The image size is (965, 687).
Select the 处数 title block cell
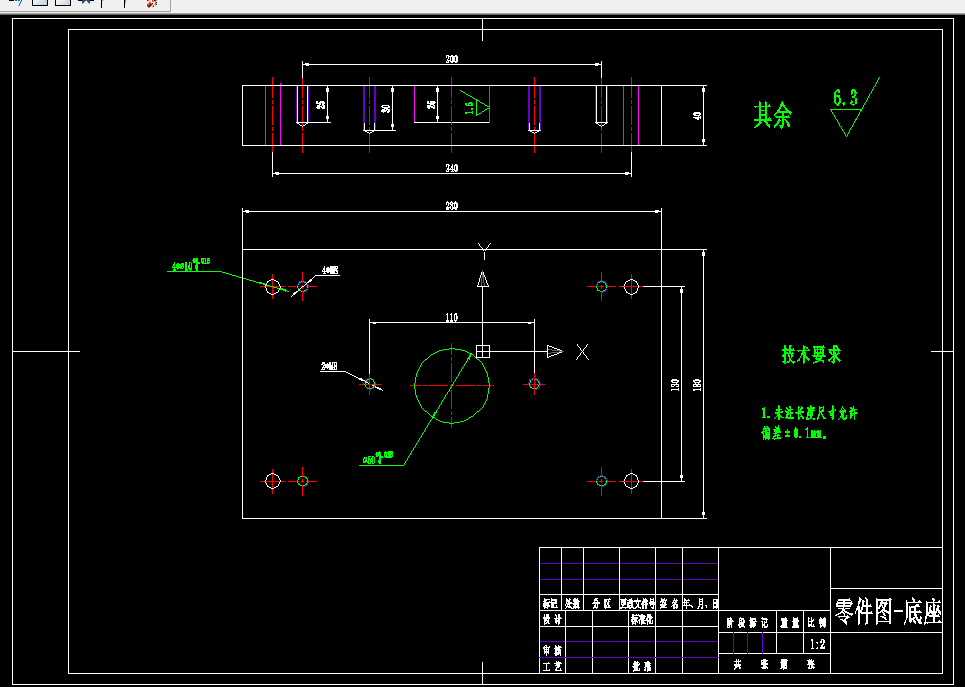[x=572, y=604]
